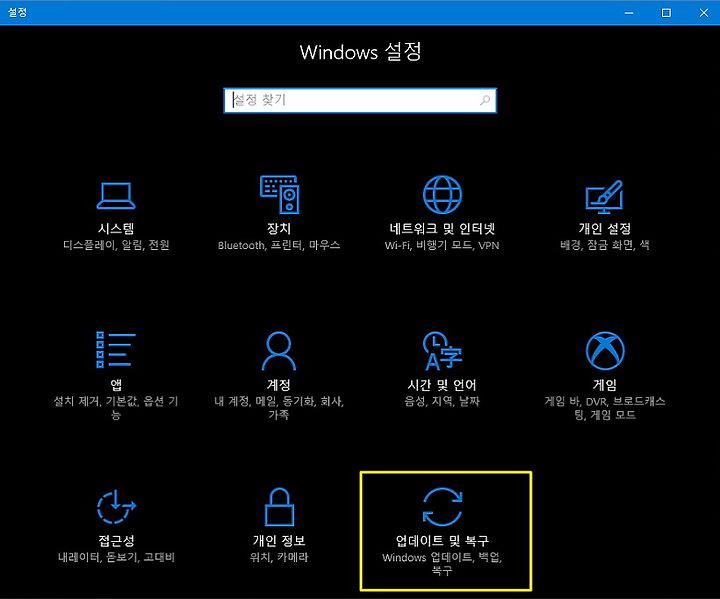Viewport: 720px width, 599px height.
Task: Click the 네트워크 및 인터넷 title text
Action: point(442,228)
